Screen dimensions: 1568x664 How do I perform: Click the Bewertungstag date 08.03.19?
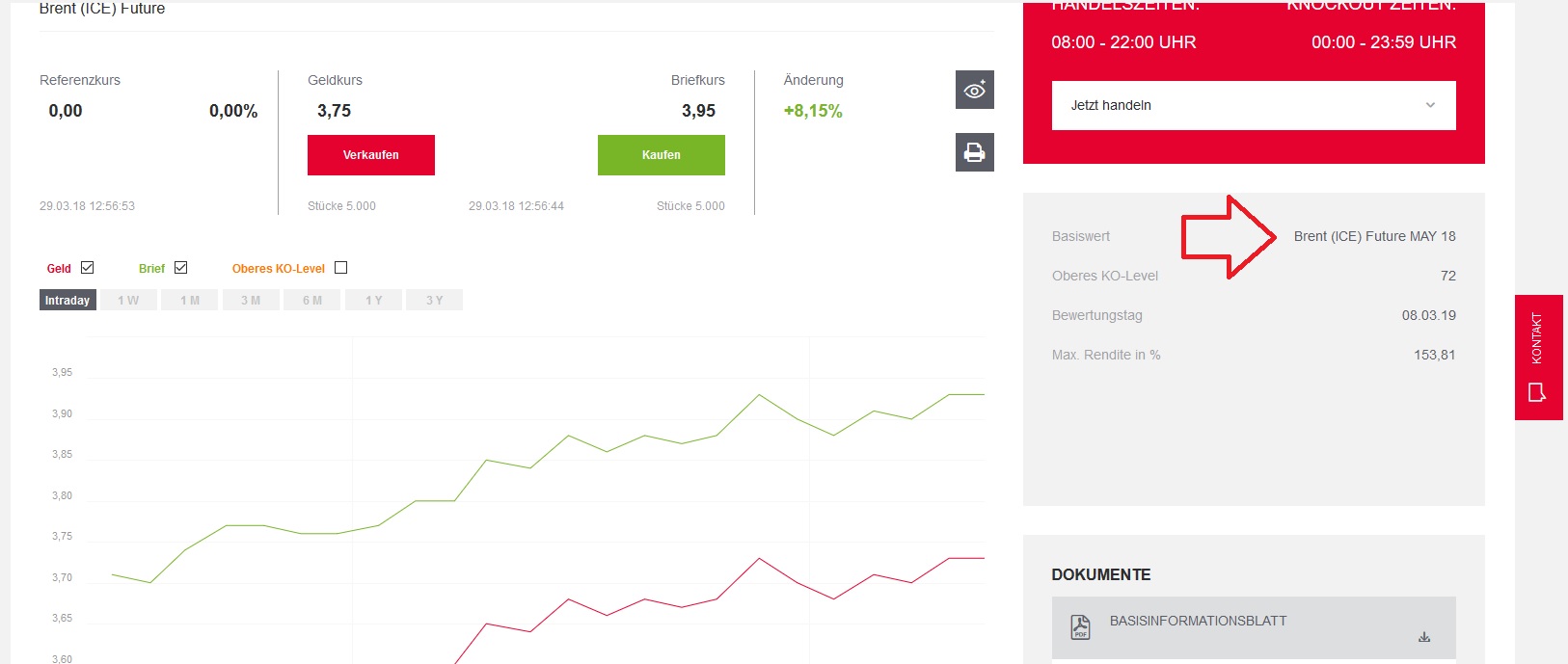point(1429,315)
